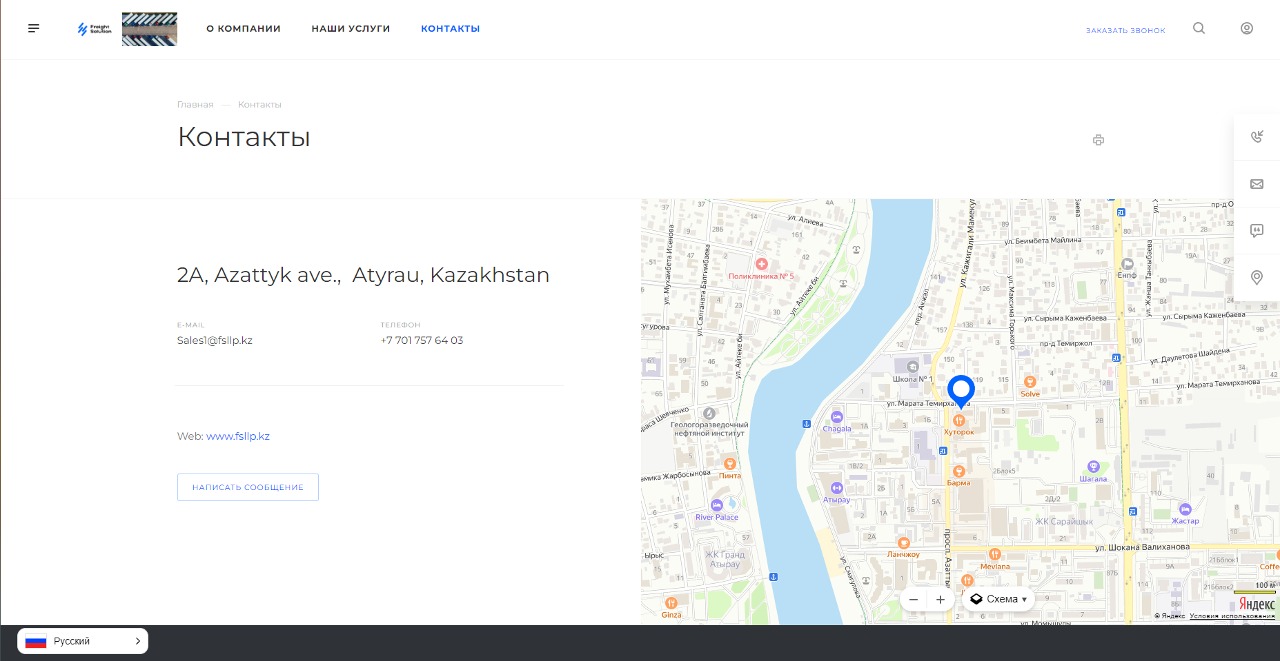Open site search magnifier icon

click(x=1199, y=28)
